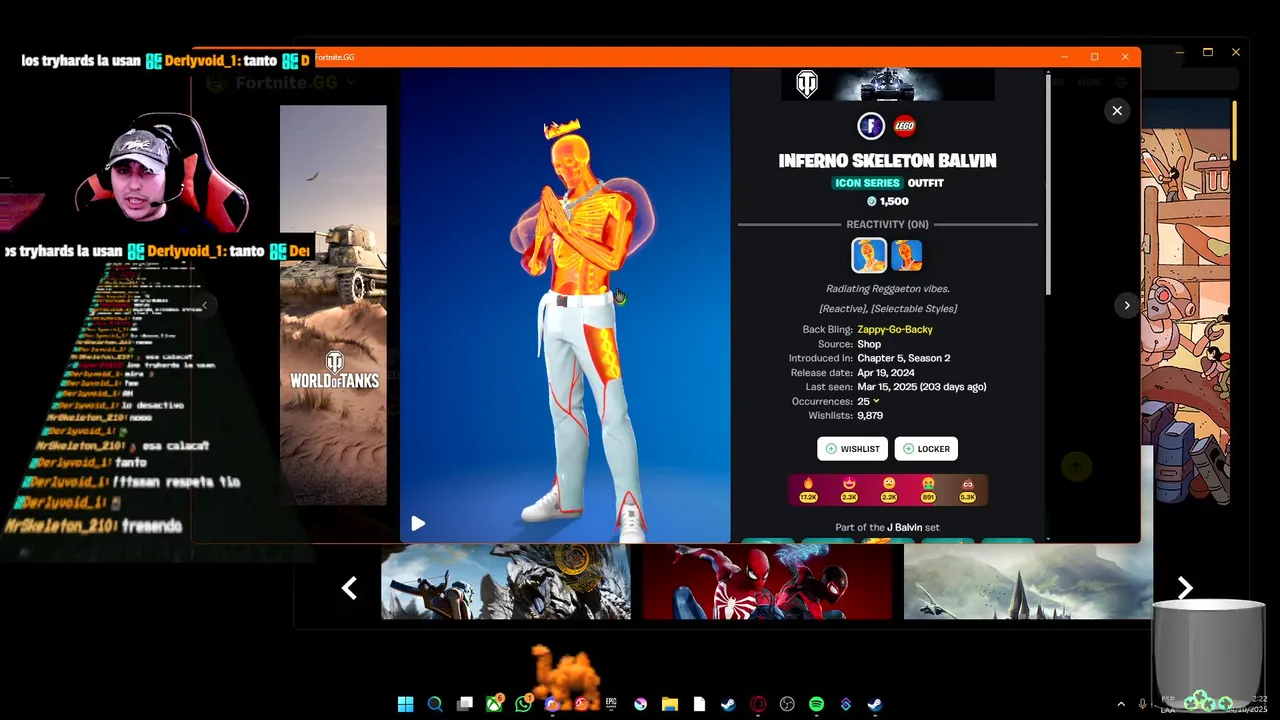Click the scroll-to-top arrow button
Image resolution: width=1280 pixels, height=720 pixels.
1076,466
